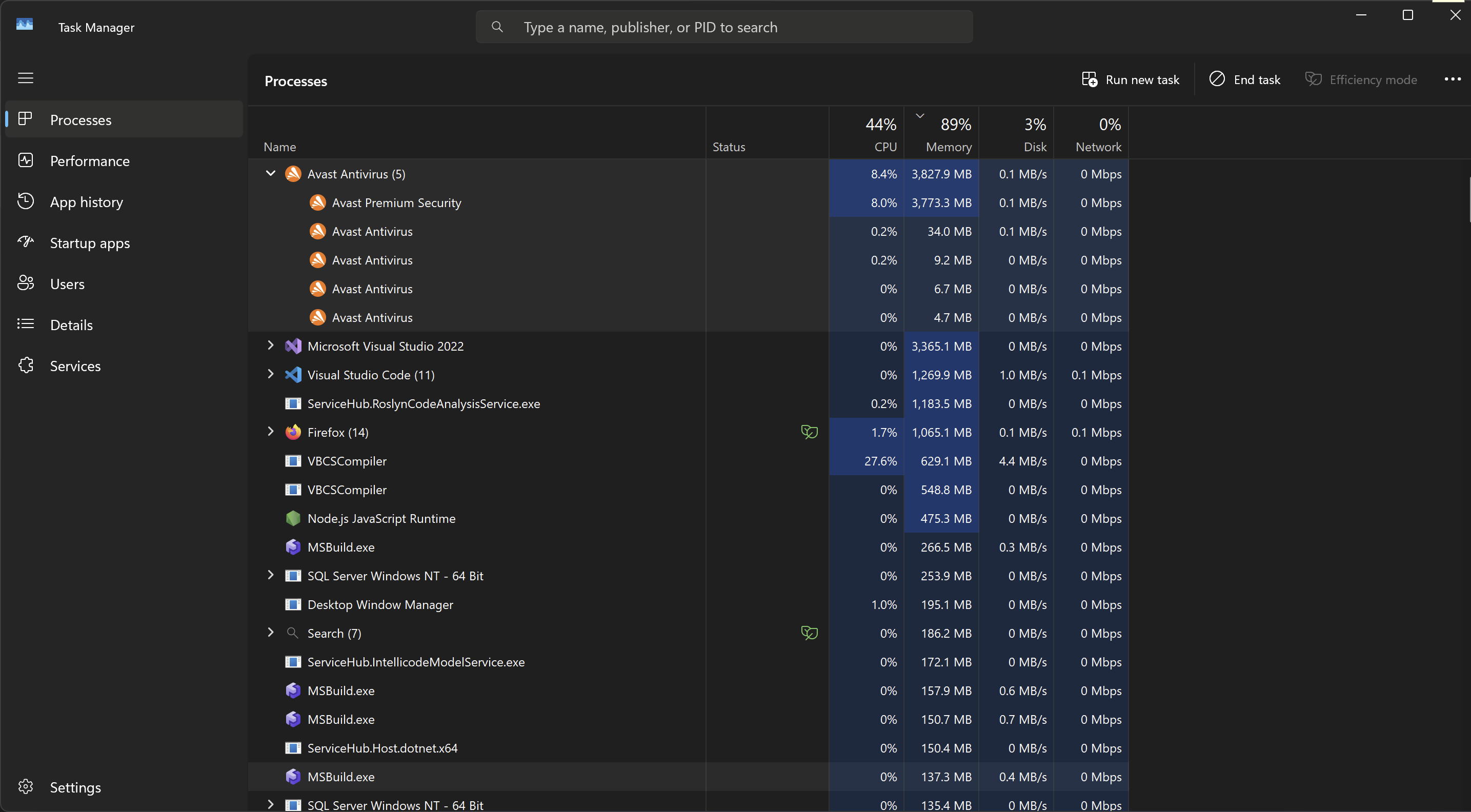This screenshot has height=812, width=1471.
Task: Click the Avast Premium Security icon
Action: [317, 202]
